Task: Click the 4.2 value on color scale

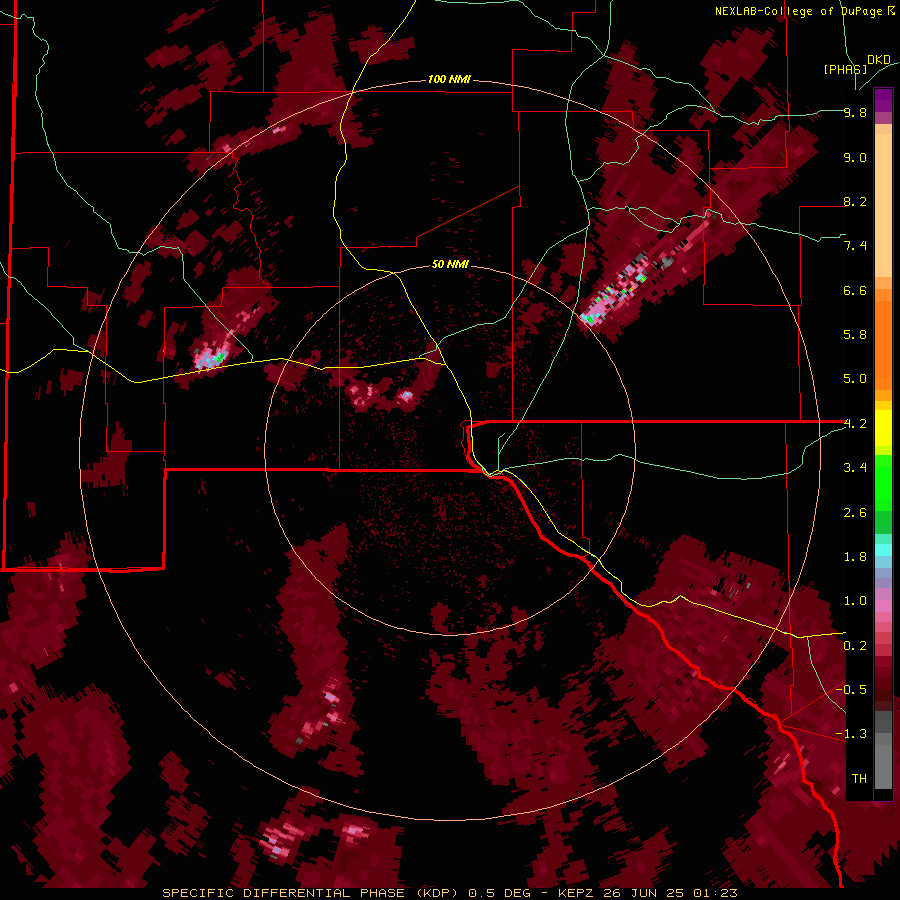Action: pyautogui.click(x=855, y=424)
